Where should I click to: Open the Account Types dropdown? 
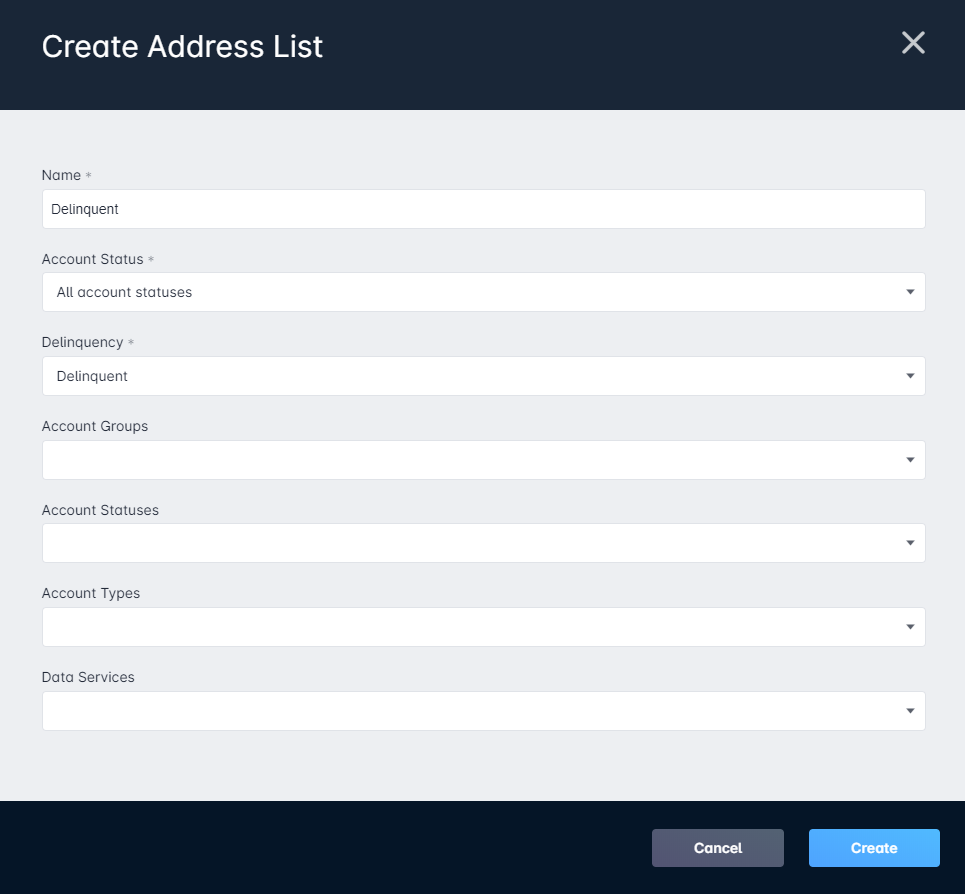click(484, 627)
